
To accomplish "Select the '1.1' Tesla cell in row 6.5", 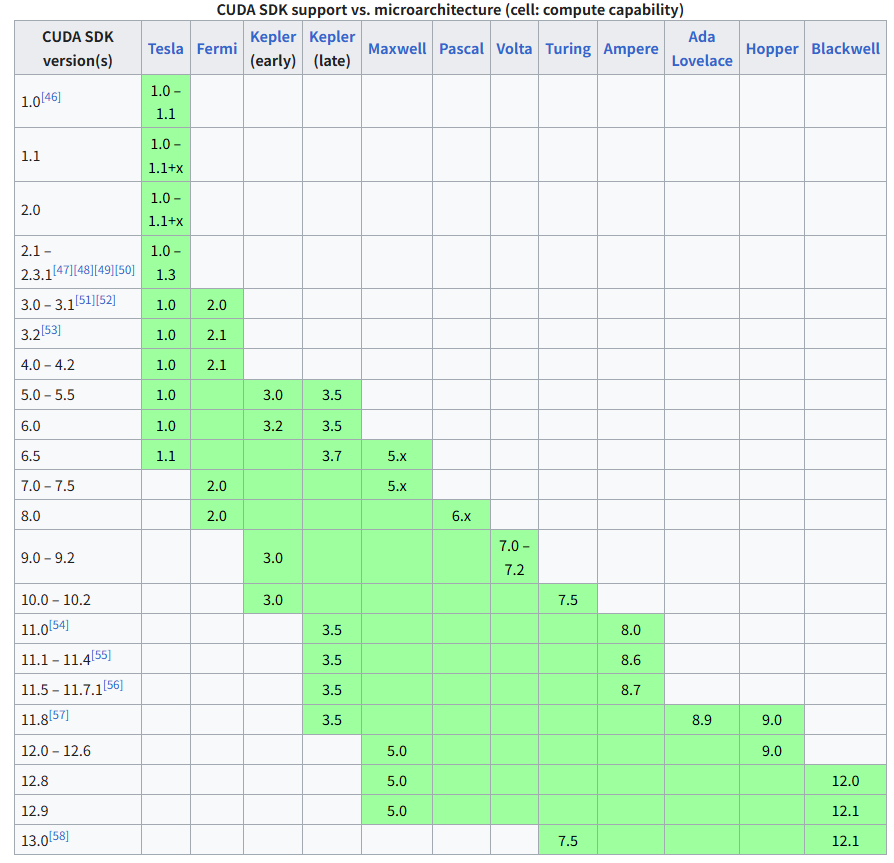I will (x=166, y=455).
